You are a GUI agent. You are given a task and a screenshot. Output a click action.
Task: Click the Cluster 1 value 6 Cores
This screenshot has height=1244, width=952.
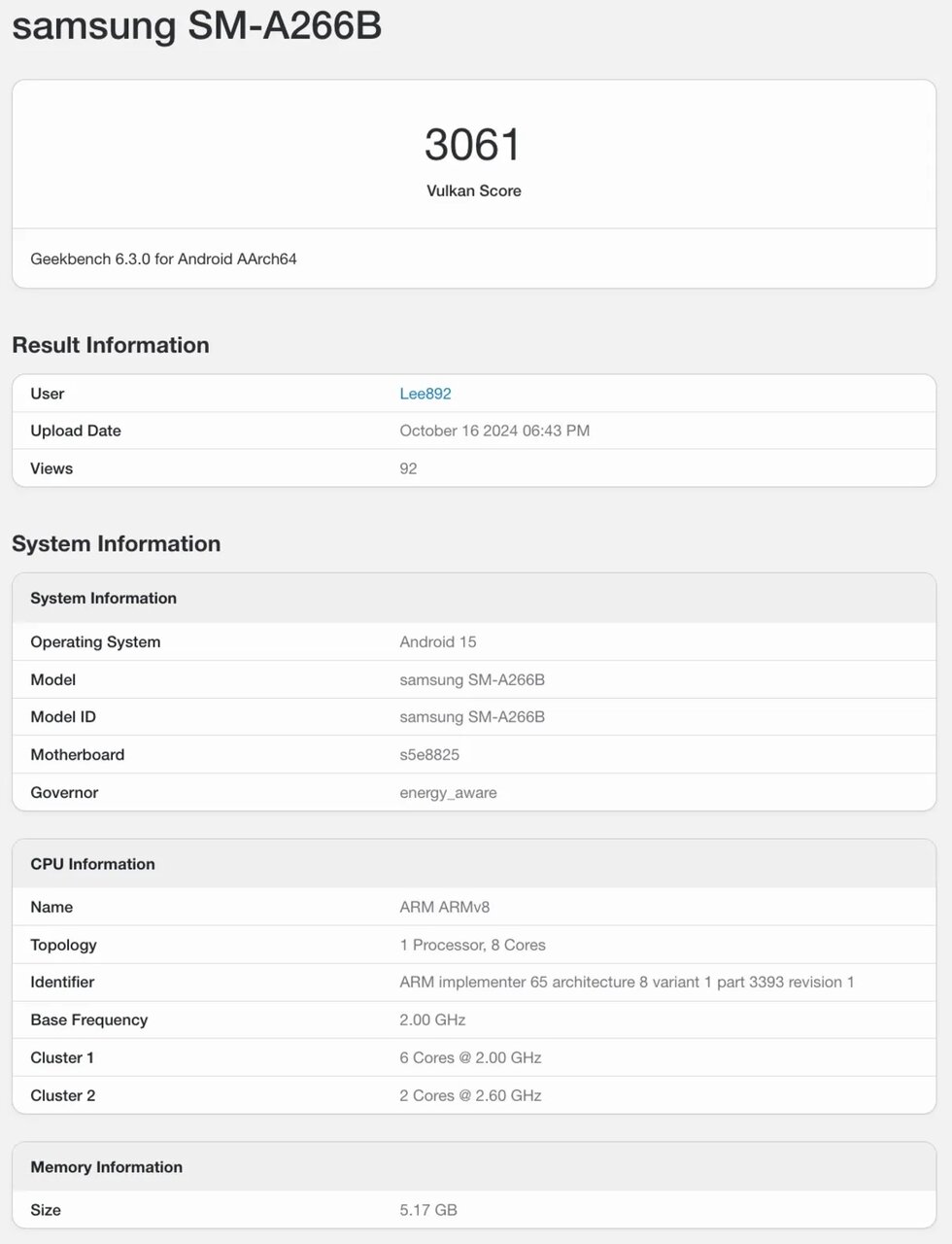click(470, 1057)
